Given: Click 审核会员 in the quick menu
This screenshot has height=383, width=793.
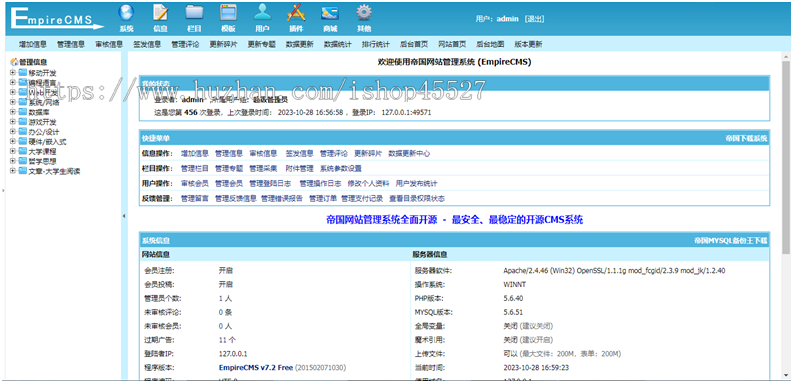Looking at the screenshot, I should [195, 184].
